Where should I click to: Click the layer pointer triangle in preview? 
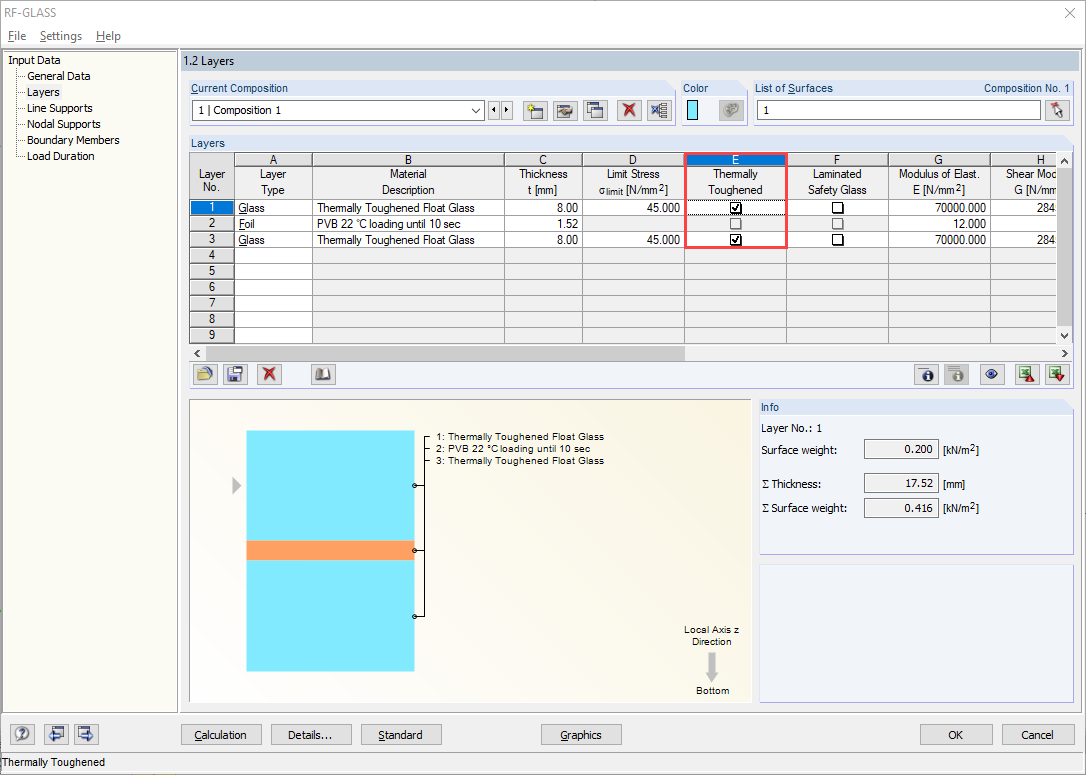tap(237, 486)
